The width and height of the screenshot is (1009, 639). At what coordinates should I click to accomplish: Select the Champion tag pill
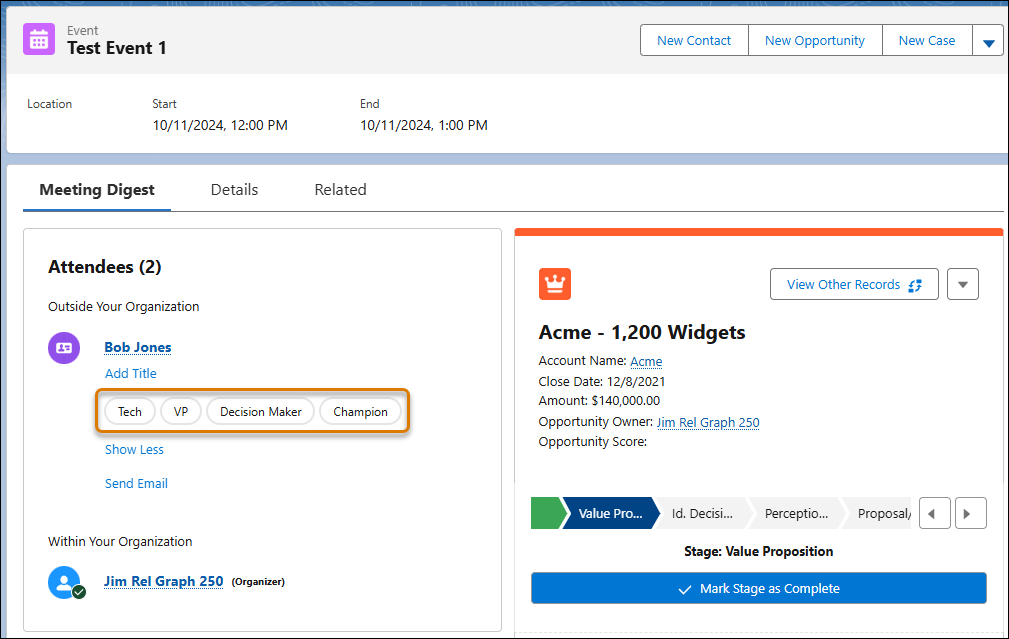coord(360,412)
